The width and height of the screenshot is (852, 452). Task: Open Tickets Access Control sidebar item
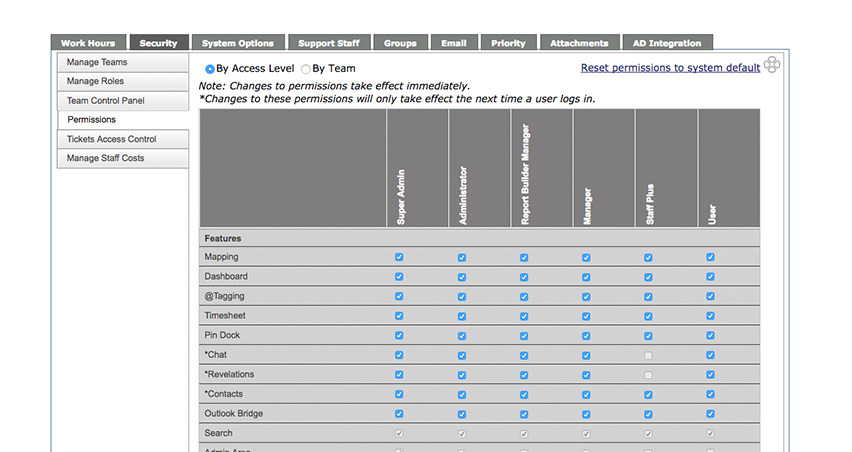(123, 139)
